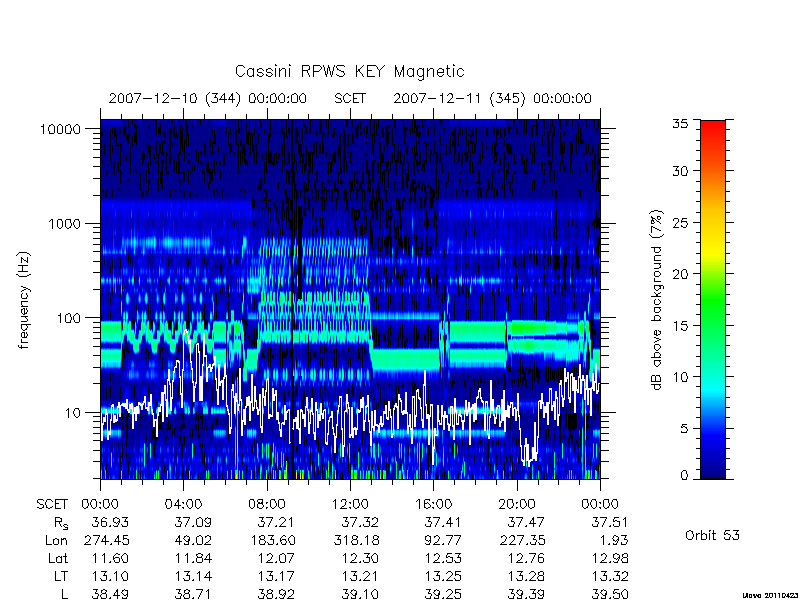Select the LT value 13.32
800x600 pixels.
pyautogui.click(x=610, y=576)
